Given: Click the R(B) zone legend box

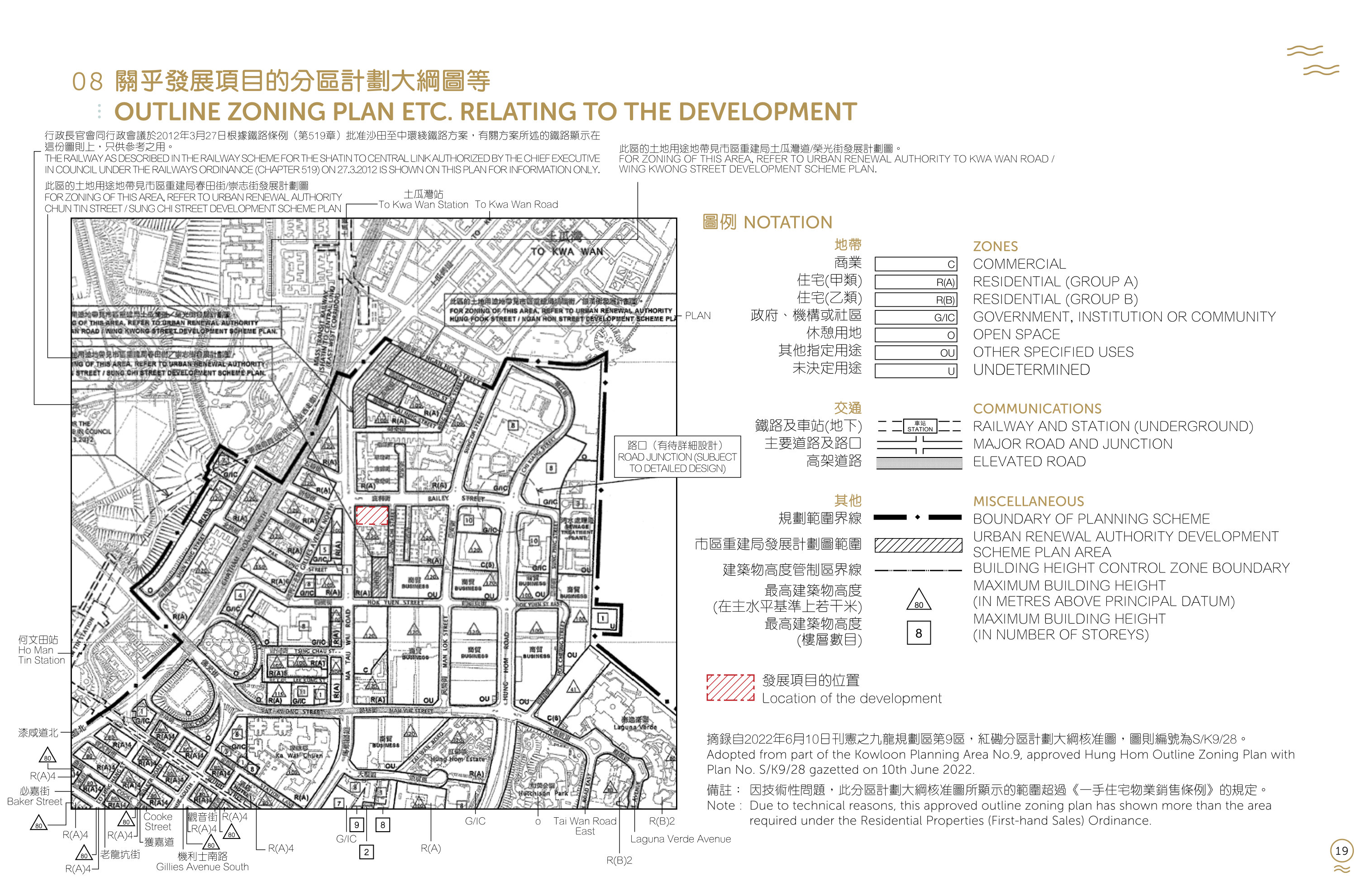Looking at the screenshot, I should pos(915,300).
